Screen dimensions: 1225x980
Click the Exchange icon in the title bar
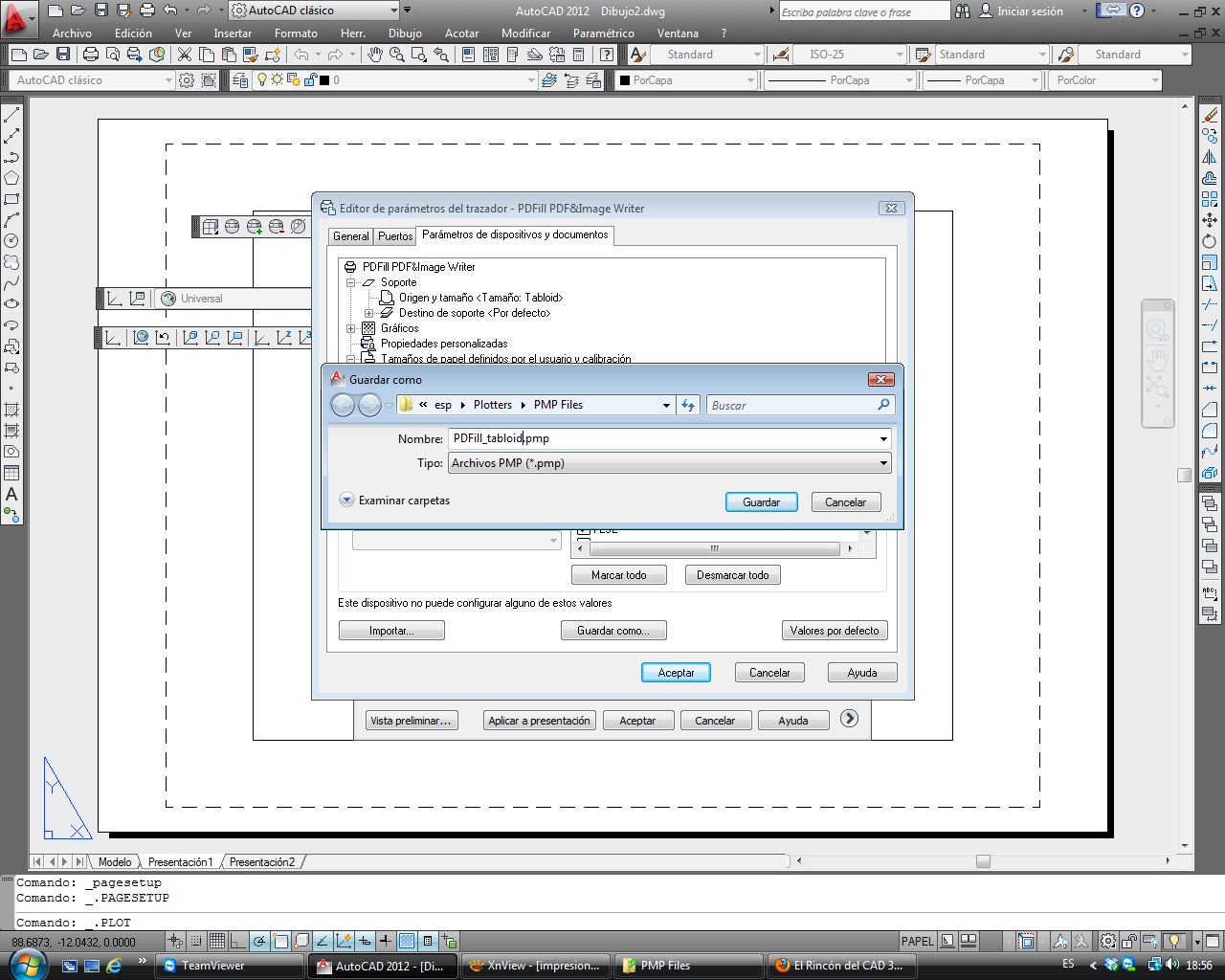(x=1111, y=11)
